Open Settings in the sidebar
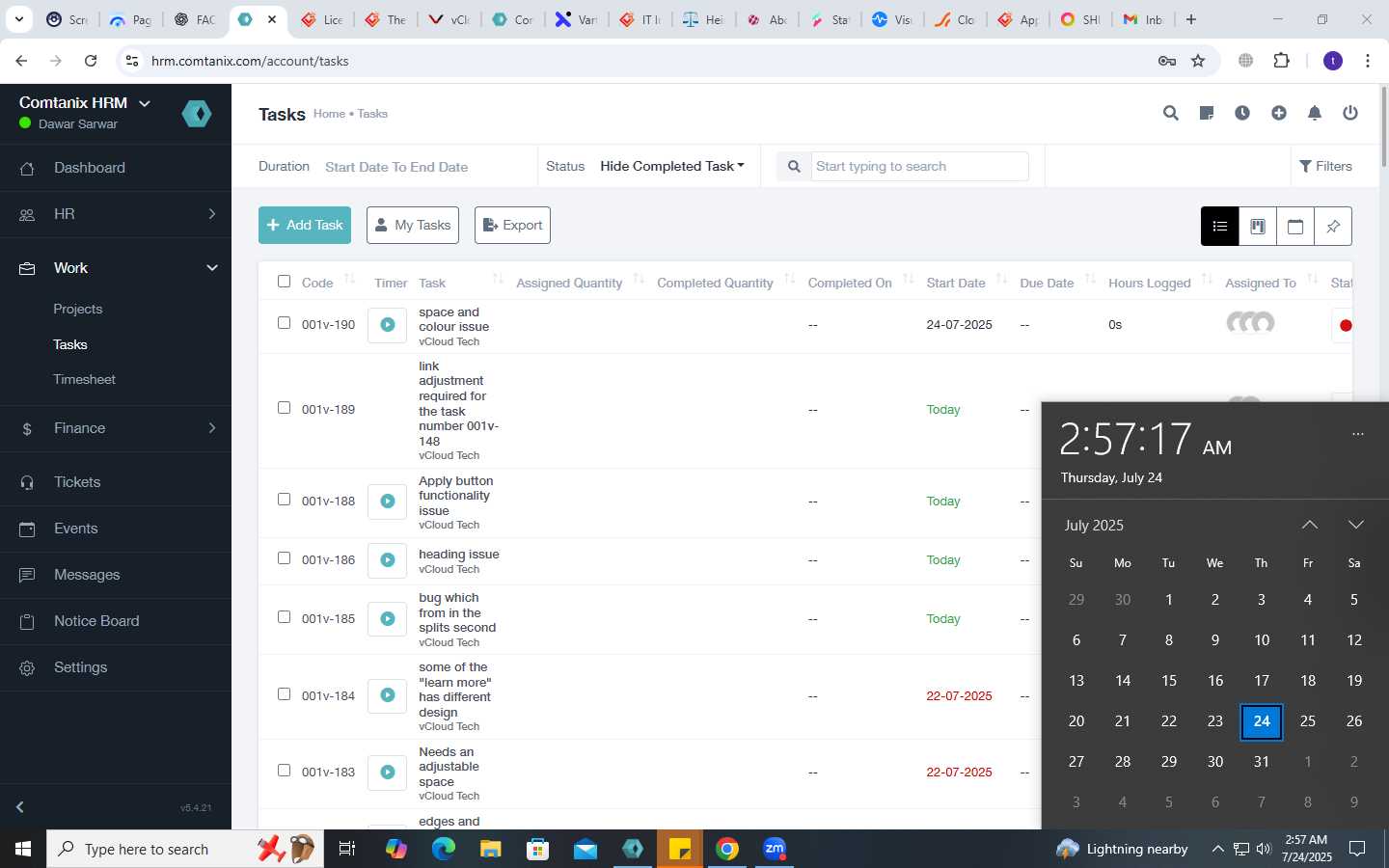Screen dimensions: 1389x868 pos(116,667)
